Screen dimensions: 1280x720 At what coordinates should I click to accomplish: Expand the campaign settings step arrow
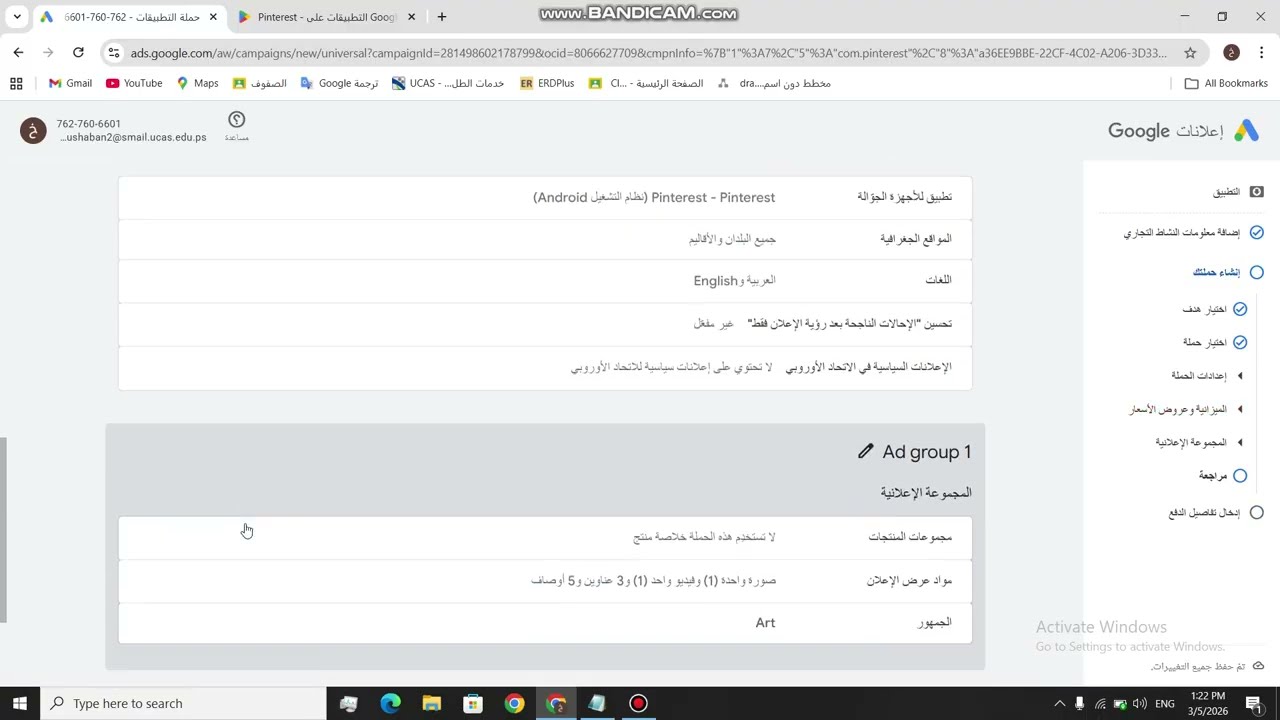pyautogui.click(x=1240, y=376)
